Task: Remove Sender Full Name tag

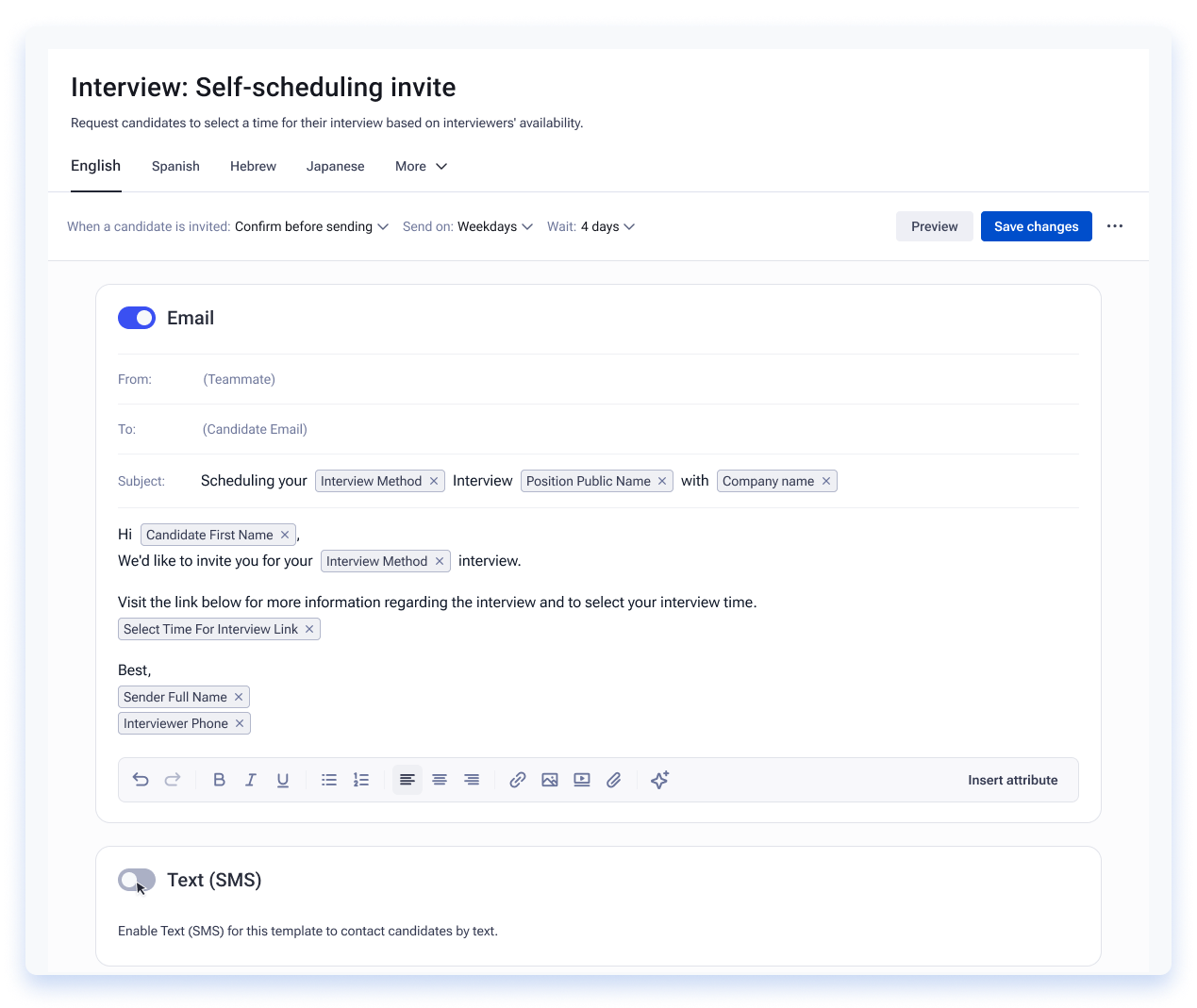Action: click(239, 697)
